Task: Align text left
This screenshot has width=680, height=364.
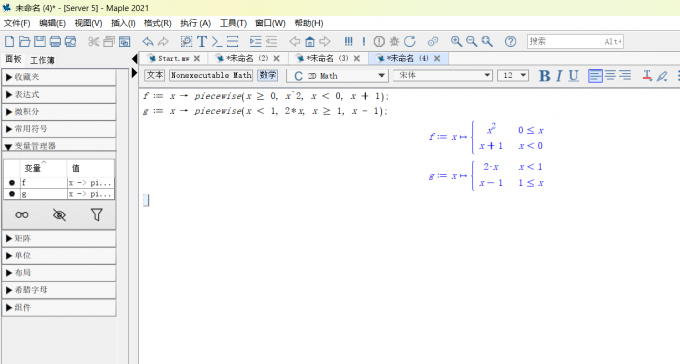Action: click(595, 75)
